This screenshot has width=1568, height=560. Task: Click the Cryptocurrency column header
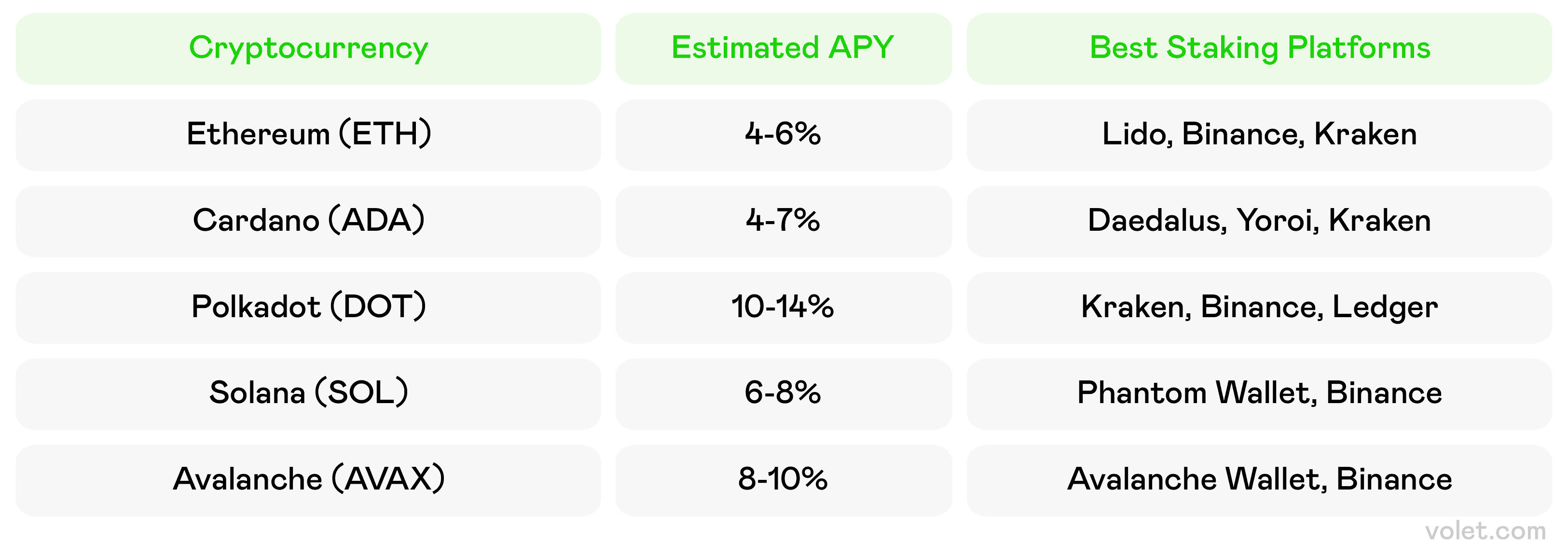[x=308, y=48]
